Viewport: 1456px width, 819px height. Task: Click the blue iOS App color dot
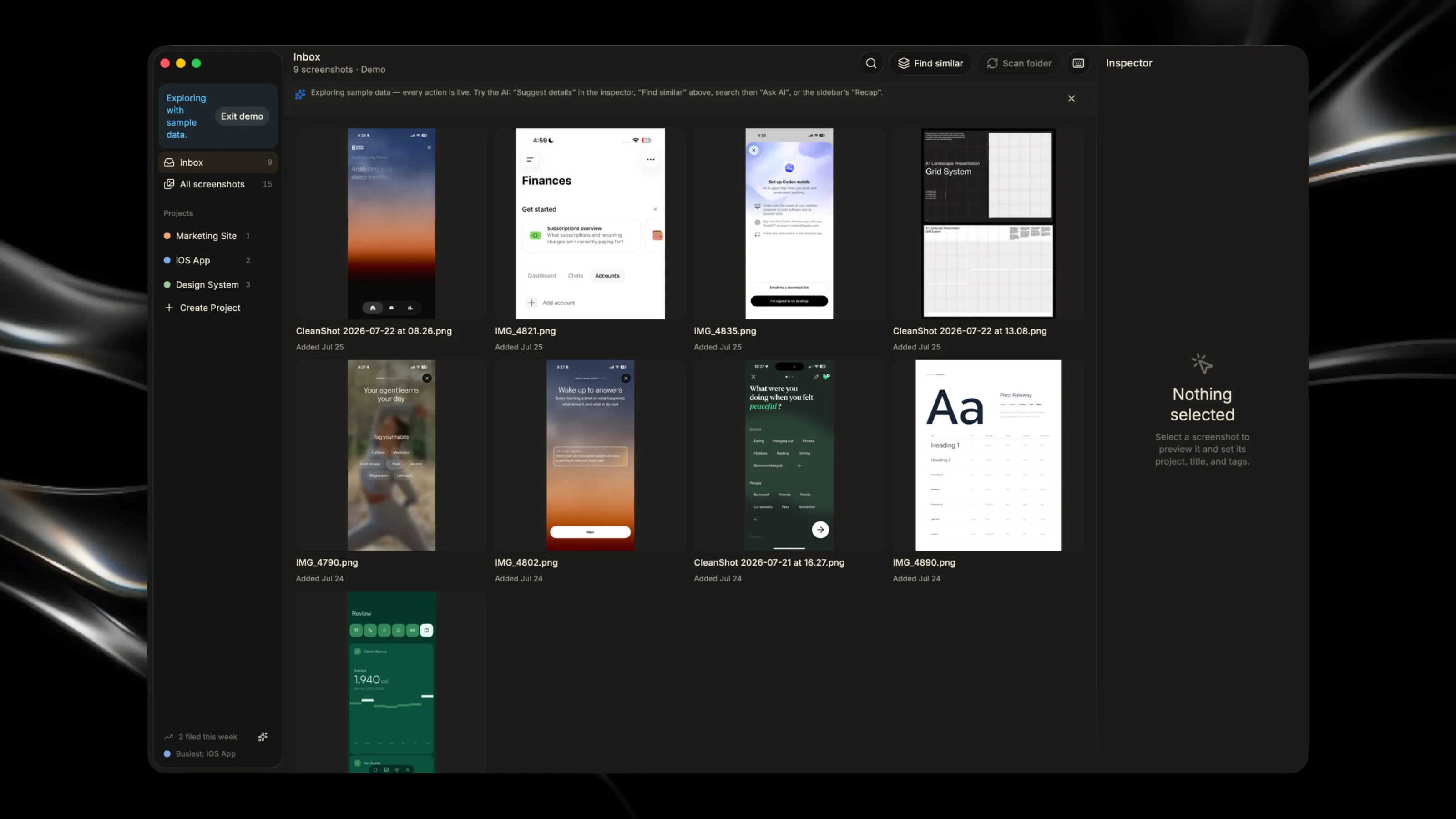click(x=167, y=260)
